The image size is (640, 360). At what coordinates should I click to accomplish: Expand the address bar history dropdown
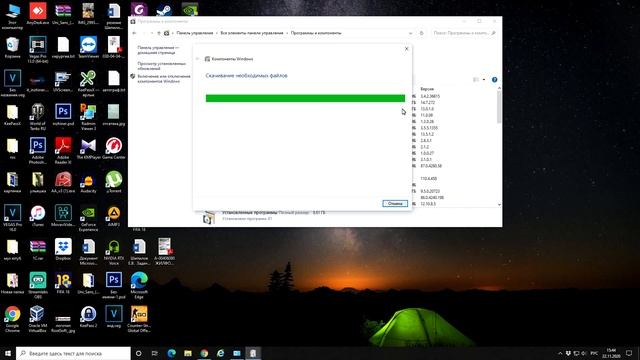click(x=410, y=33)
